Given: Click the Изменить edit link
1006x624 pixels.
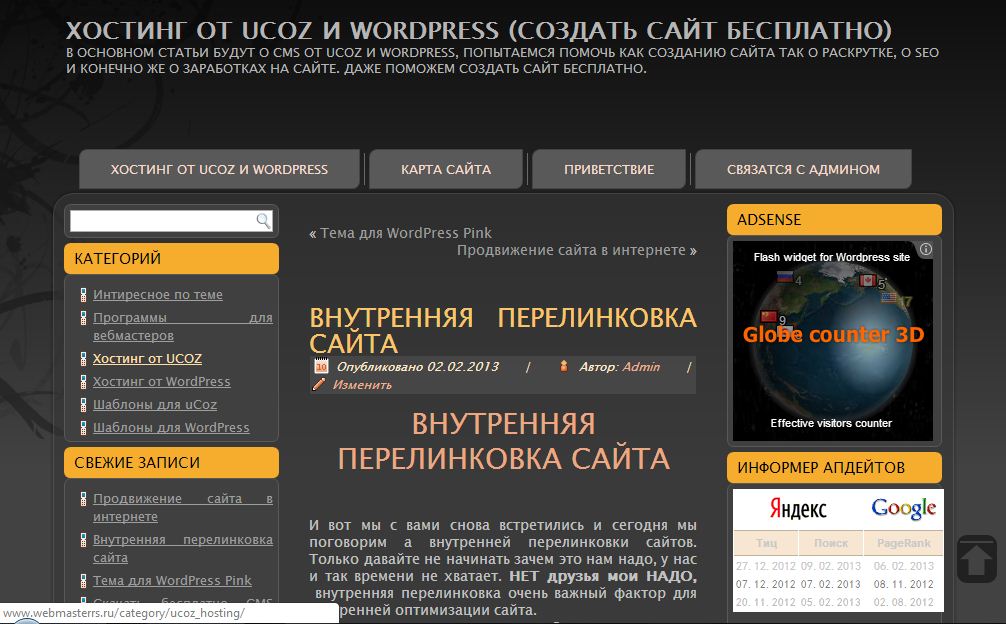Looking at the screenshot, I should coord(362,385).
